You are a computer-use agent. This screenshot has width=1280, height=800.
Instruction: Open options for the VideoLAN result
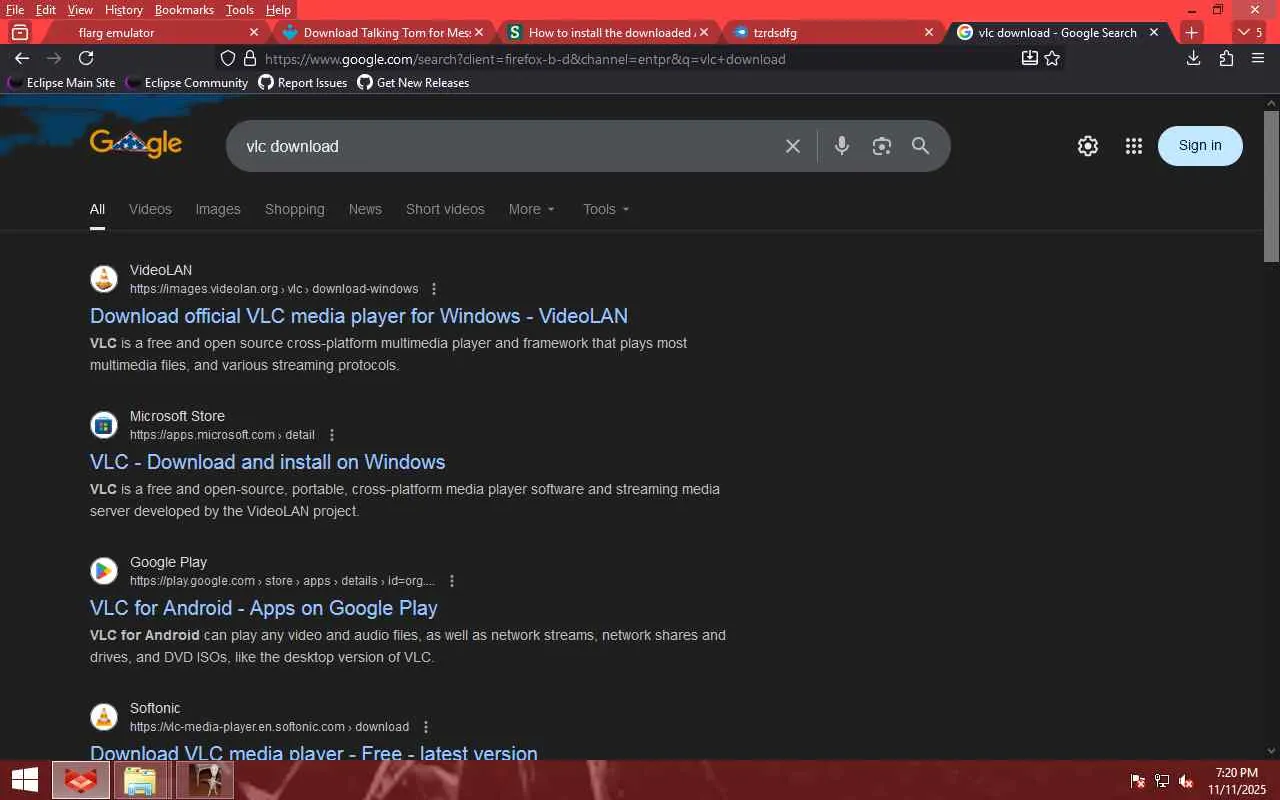pos(434,289)
